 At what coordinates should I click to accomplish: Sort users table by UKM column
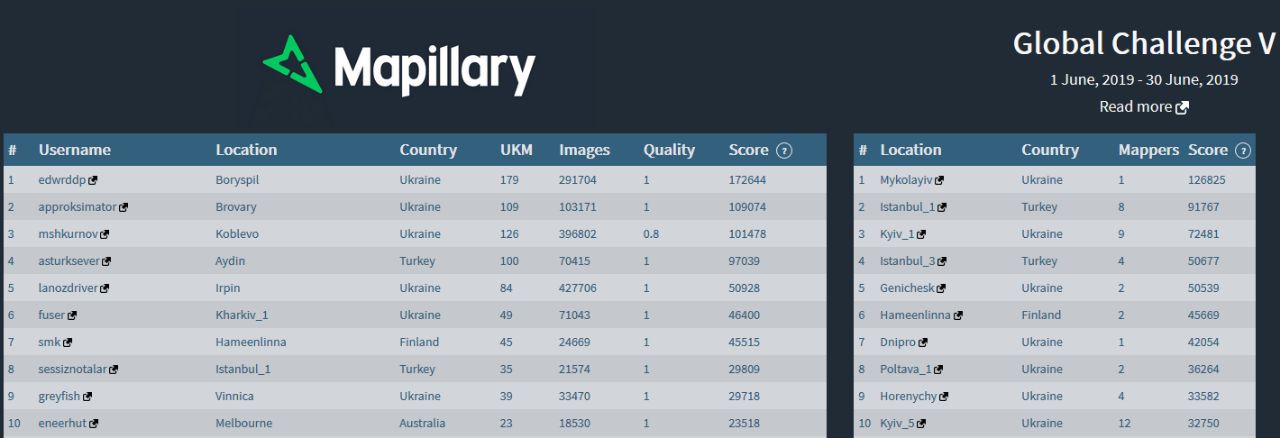(516, 150)
